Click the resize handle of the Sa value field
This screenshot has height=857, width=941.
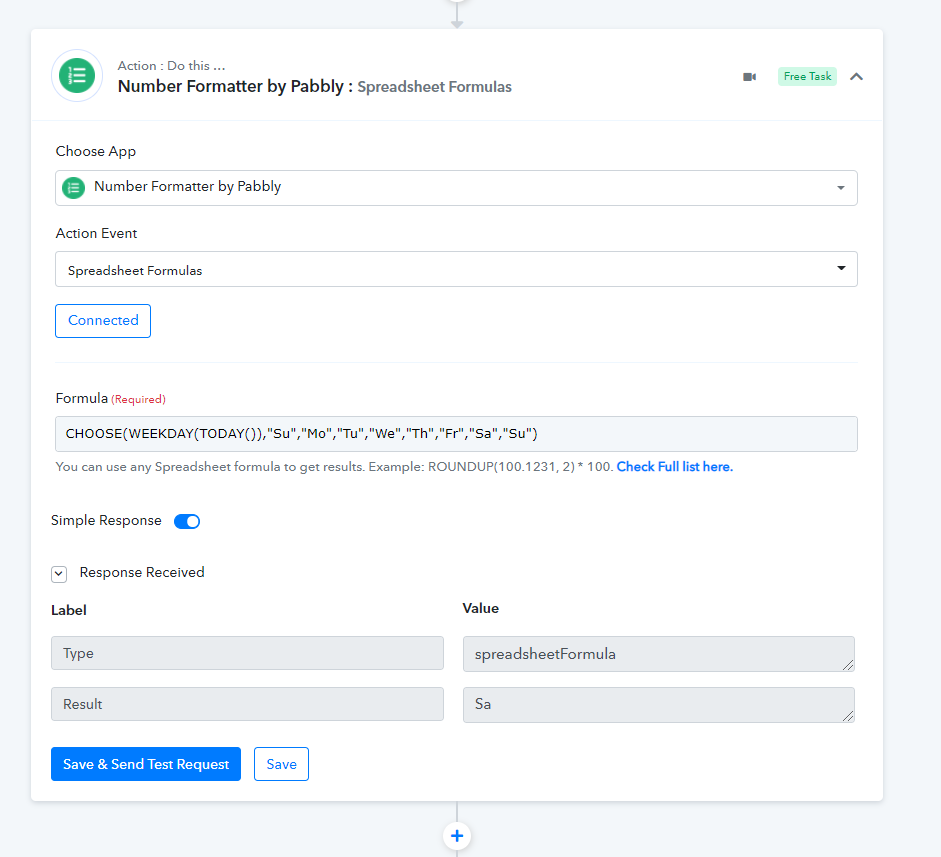coord(847,715)
